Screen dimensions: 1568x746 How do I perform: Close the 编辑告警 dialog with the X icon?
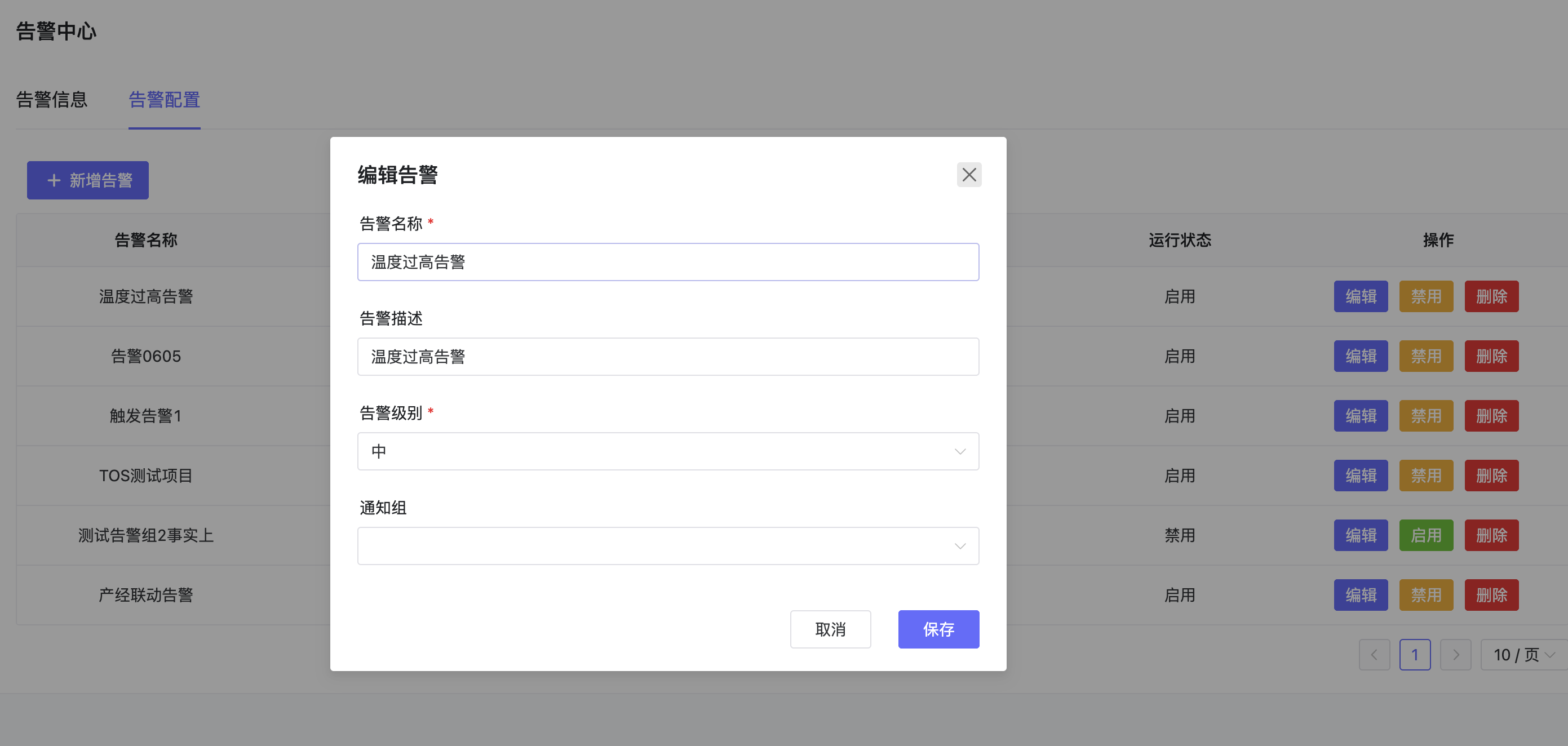pyautogui.click(x=969, y=175)
